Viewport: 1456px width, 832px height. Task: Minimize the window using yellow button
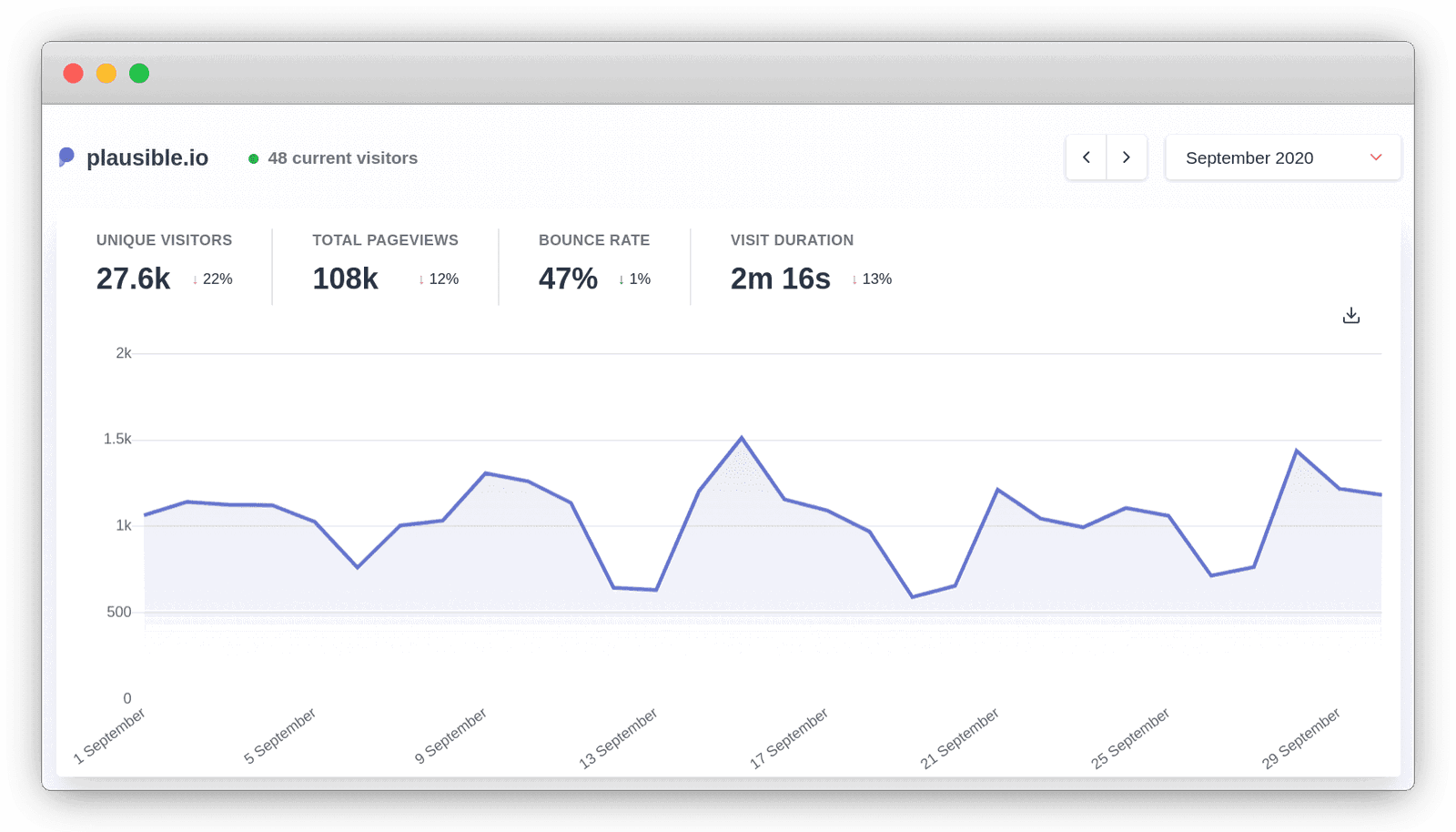coord(106,74)
